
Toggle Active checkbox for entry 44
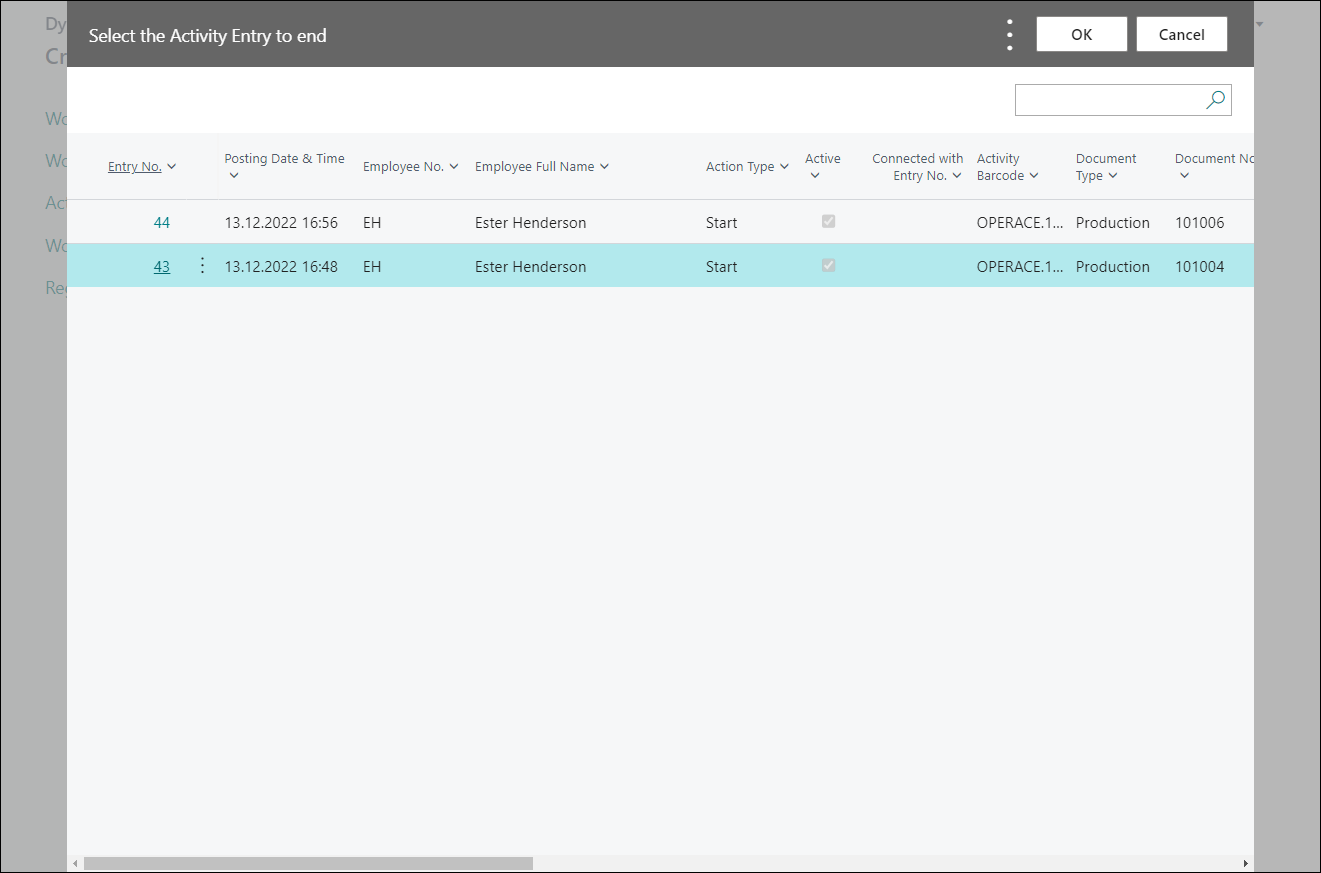(x=828, y=222)
